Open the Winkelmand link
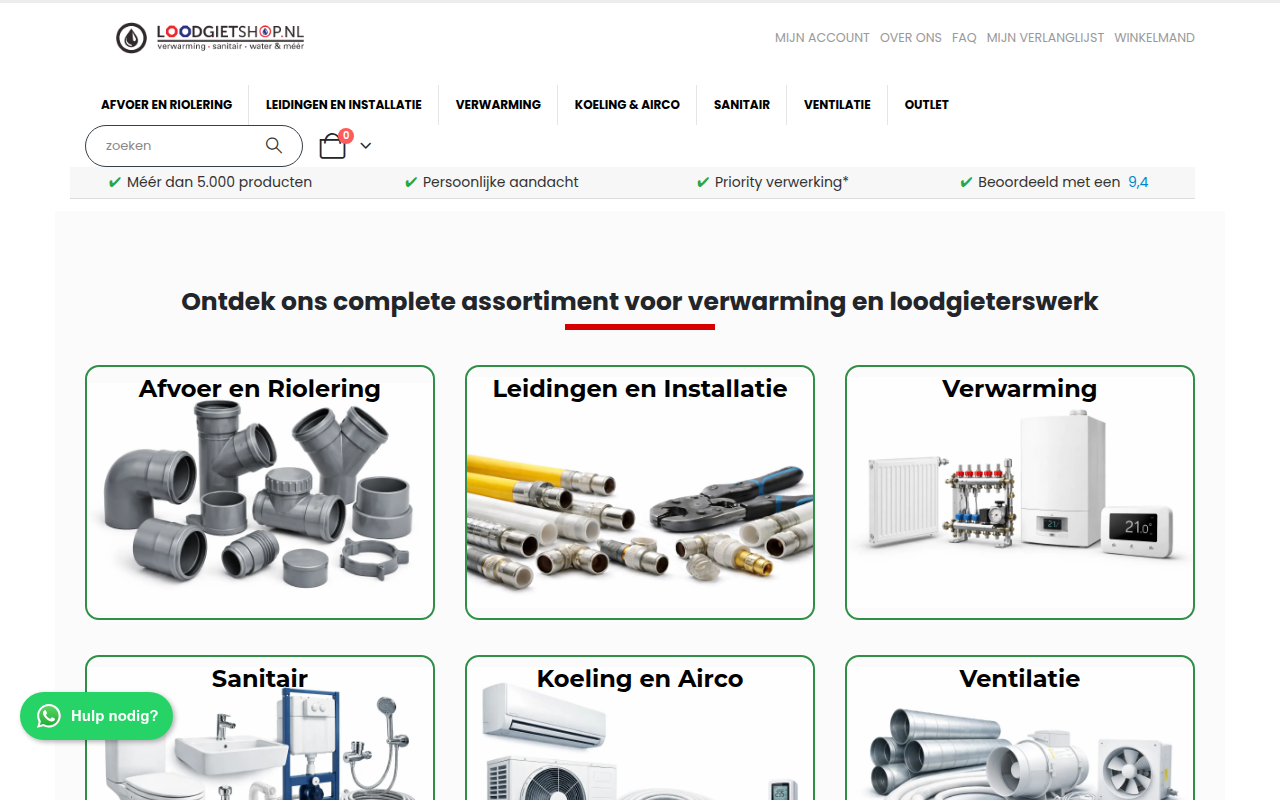 [1154, 38]
